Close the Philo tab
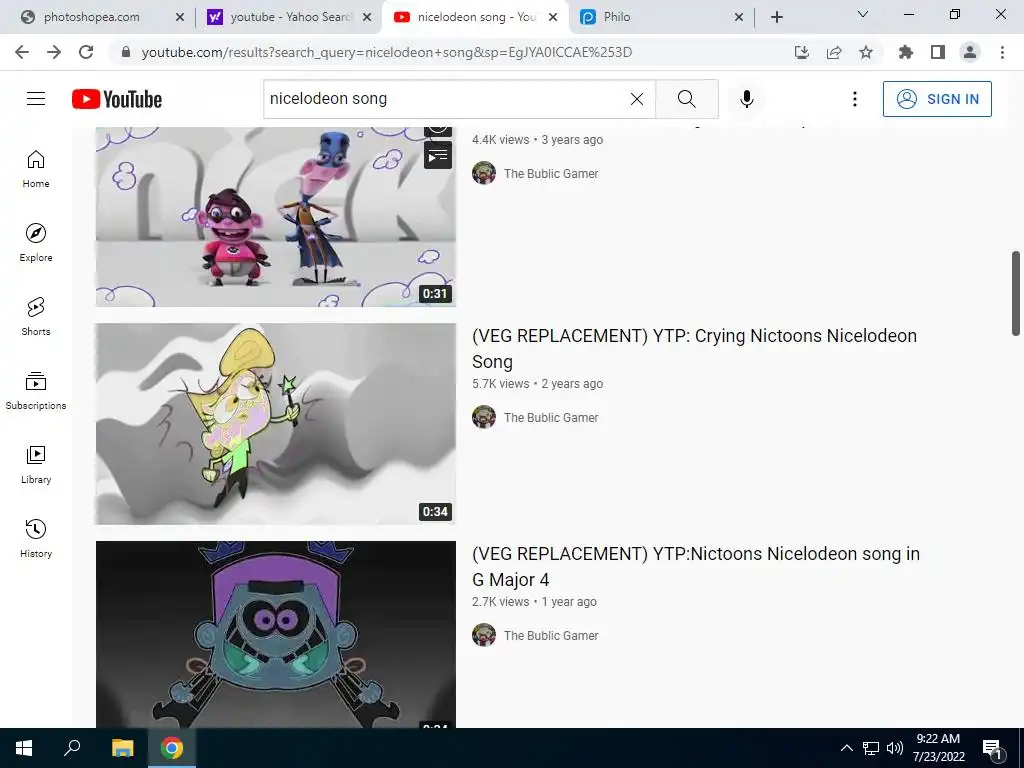The image size is (1024, 768). tap(739, 17)
